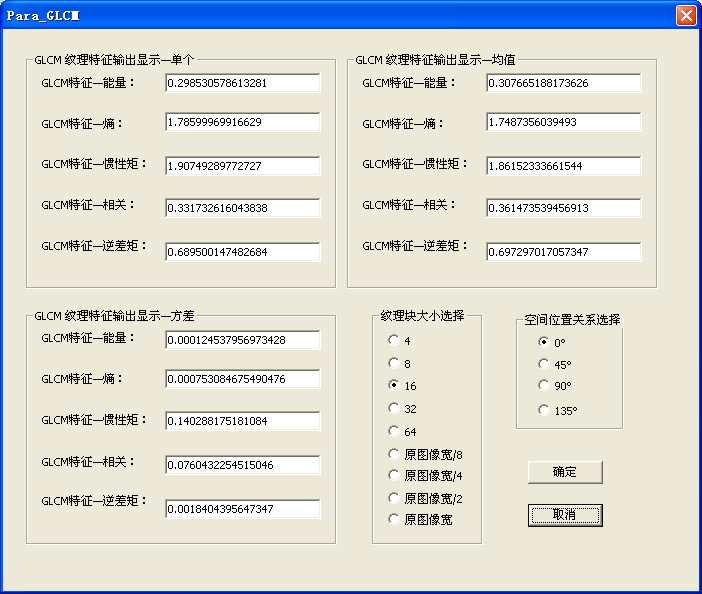Click variance correlation field 0.0760432254515046
This screenshot has width=702, height=594.
(243, 465)
